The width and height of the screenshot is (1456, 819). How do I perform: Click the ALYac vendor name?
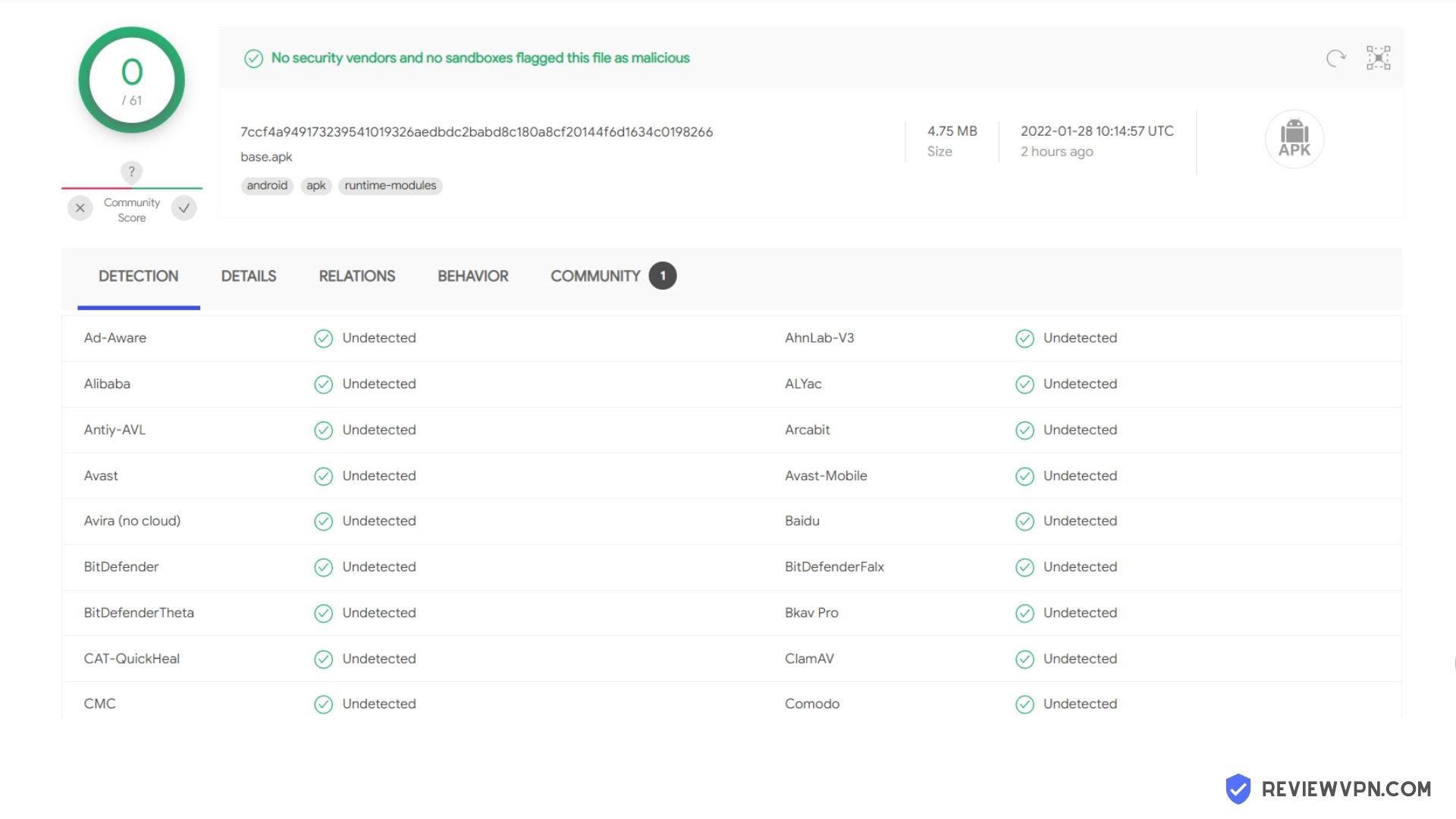coord(803,384)
